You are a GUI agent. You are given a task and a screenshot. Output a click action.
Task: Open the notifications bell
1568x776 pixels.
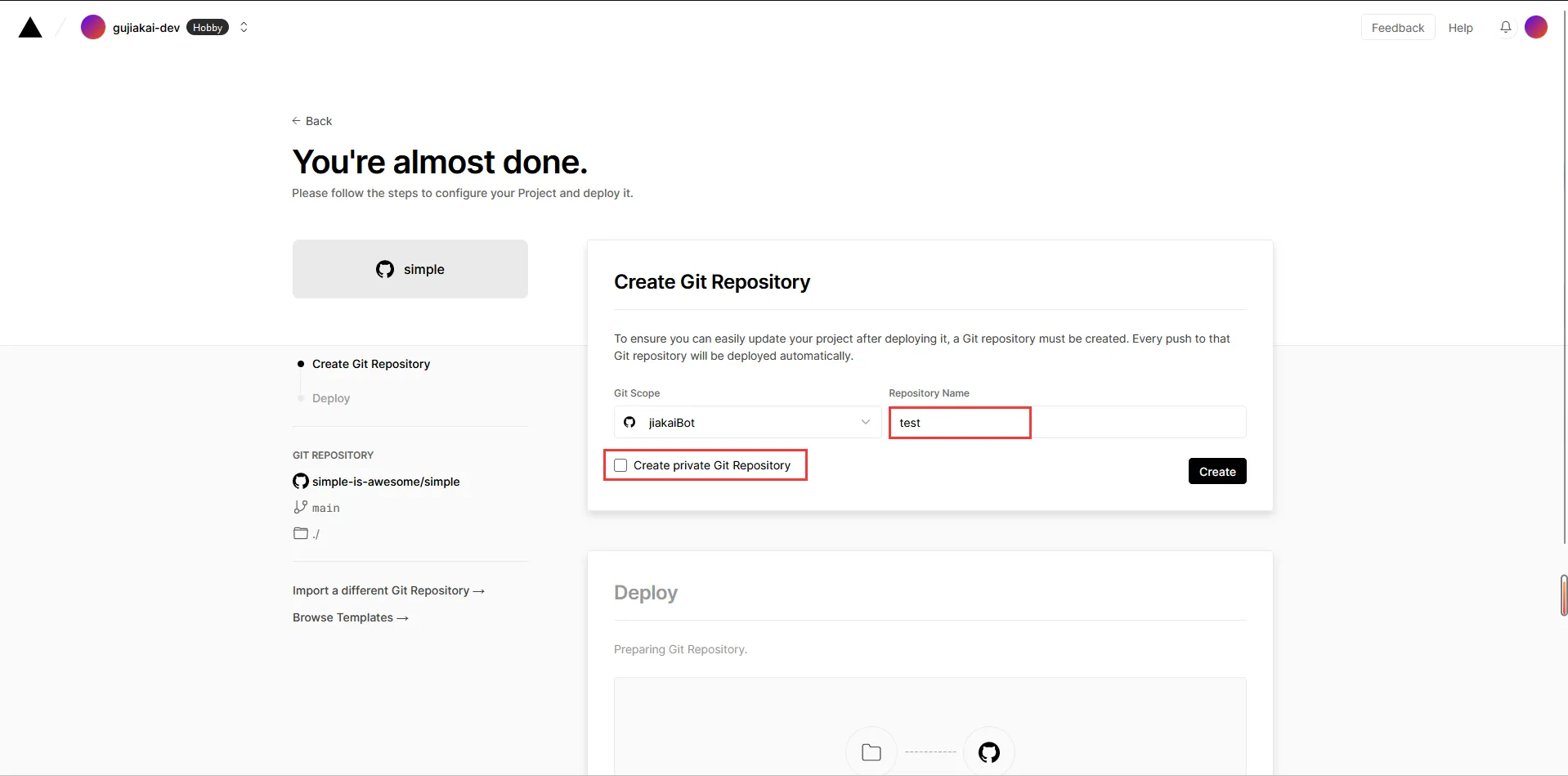click(1505, 27)
